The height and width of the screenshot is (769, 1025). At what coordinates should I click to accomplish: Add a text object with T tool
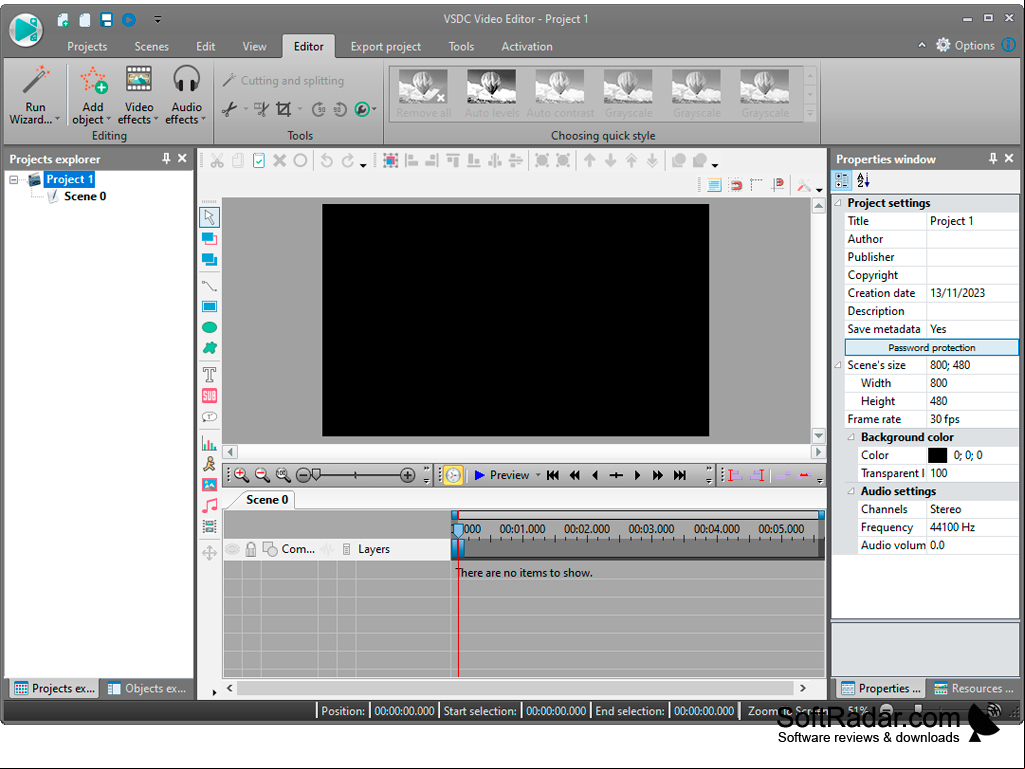click(209, 375)
